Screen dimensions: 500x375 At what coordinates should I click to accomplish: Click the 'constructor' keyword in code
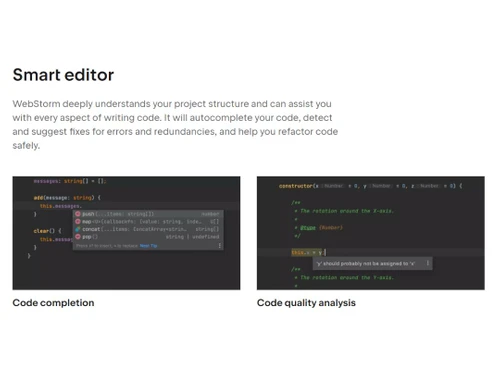click(x=296, y=186)
